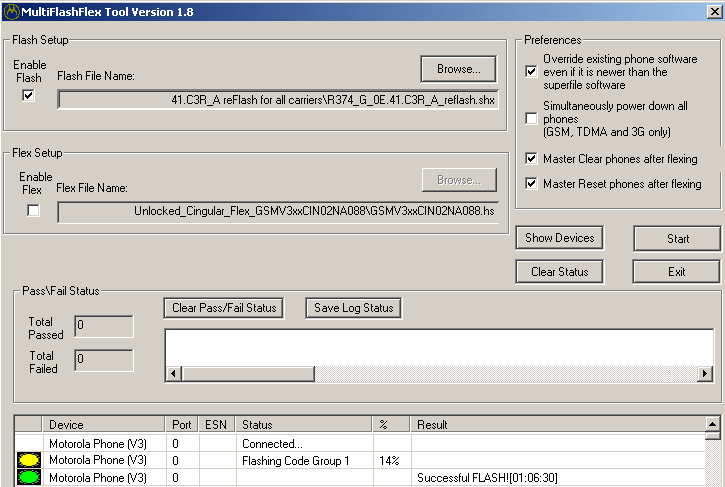Start the flashing process
725x487 pixels.
(677, 239)
